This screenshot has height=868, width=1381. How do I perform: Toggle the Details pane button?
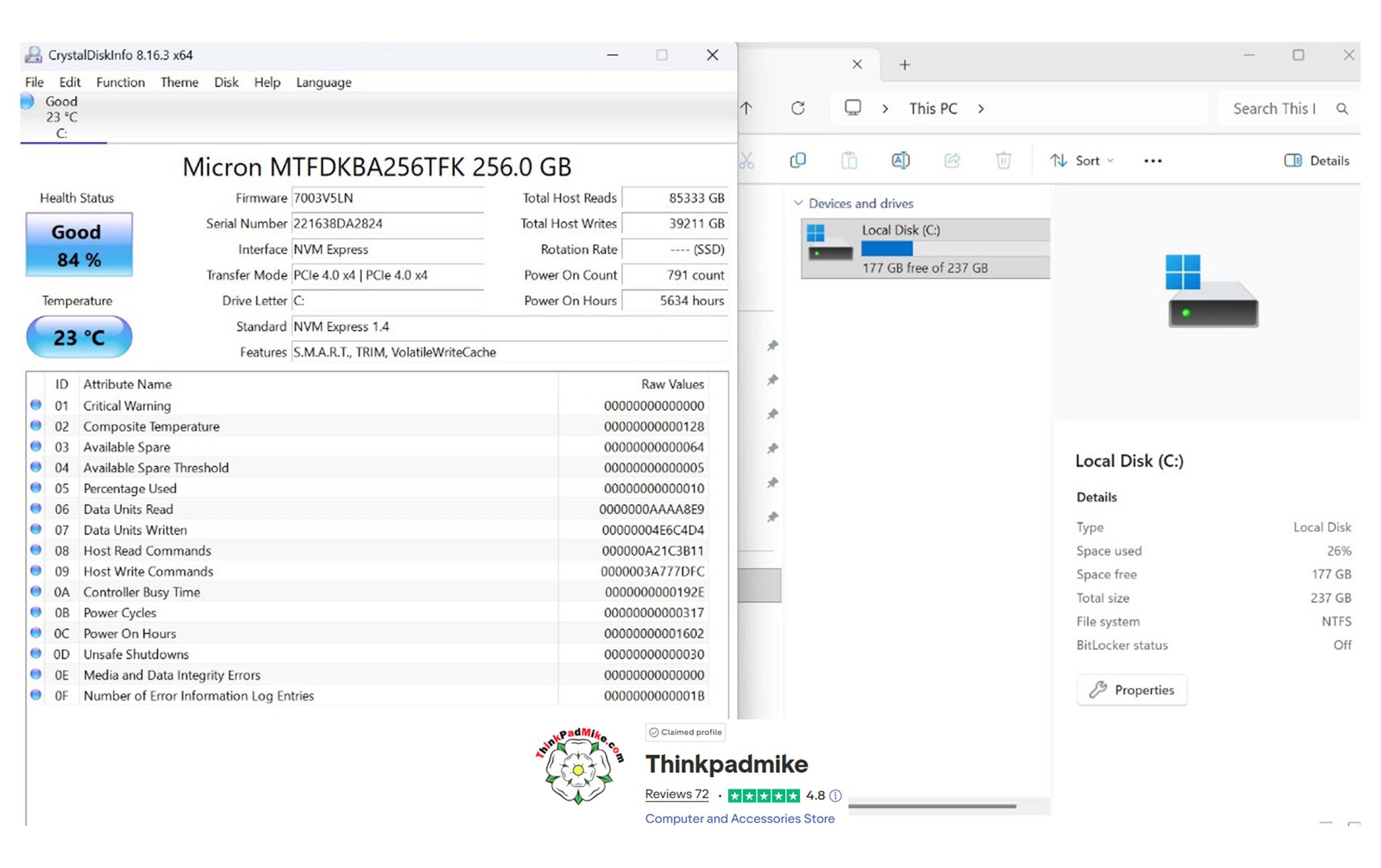pyautogui.click(x=1316, y=160)
